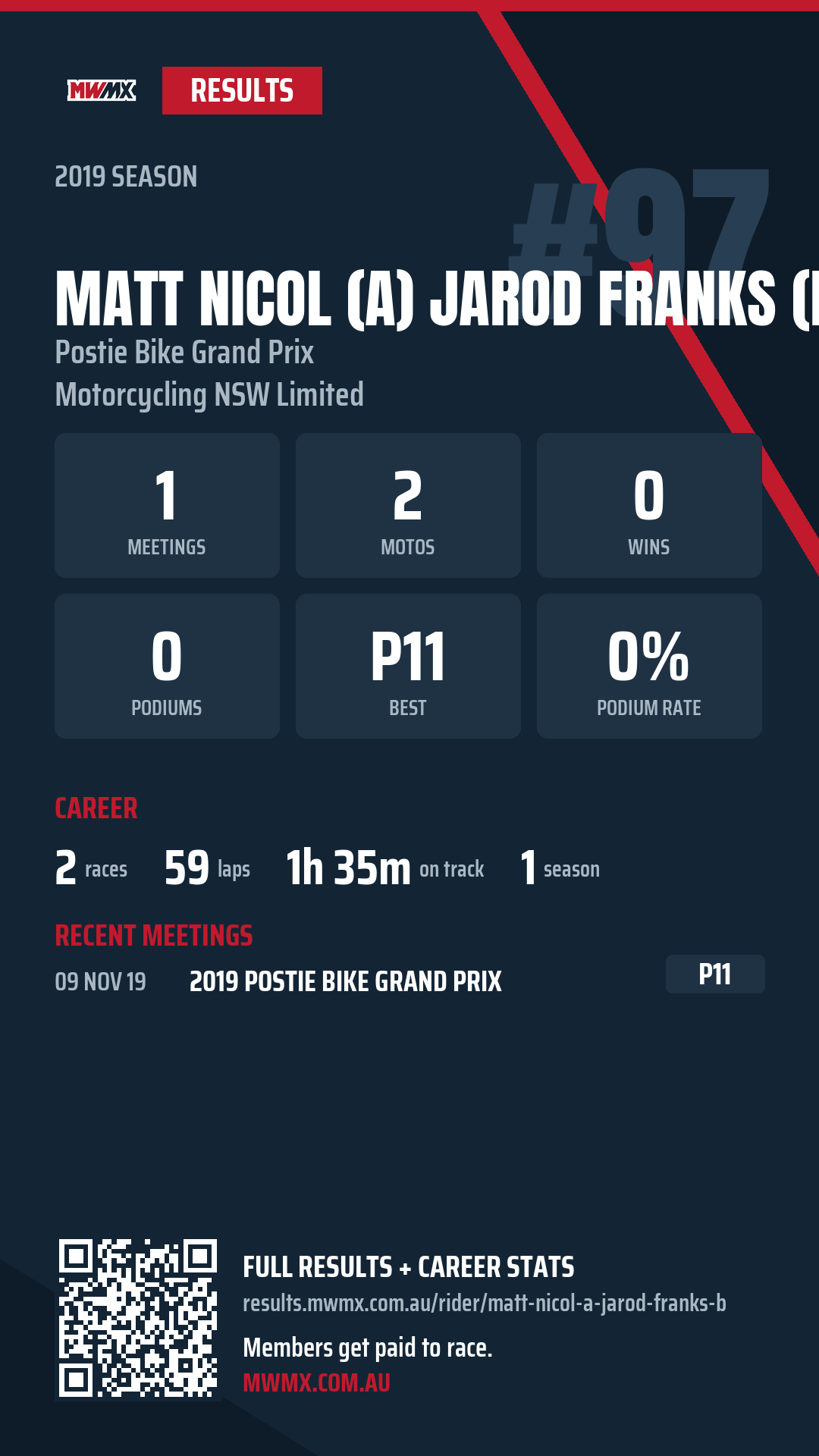This screenshot has width=819, height=1456.
Task: Click the Career section heading
Action: pyautogui.click(x=96, y=808)
